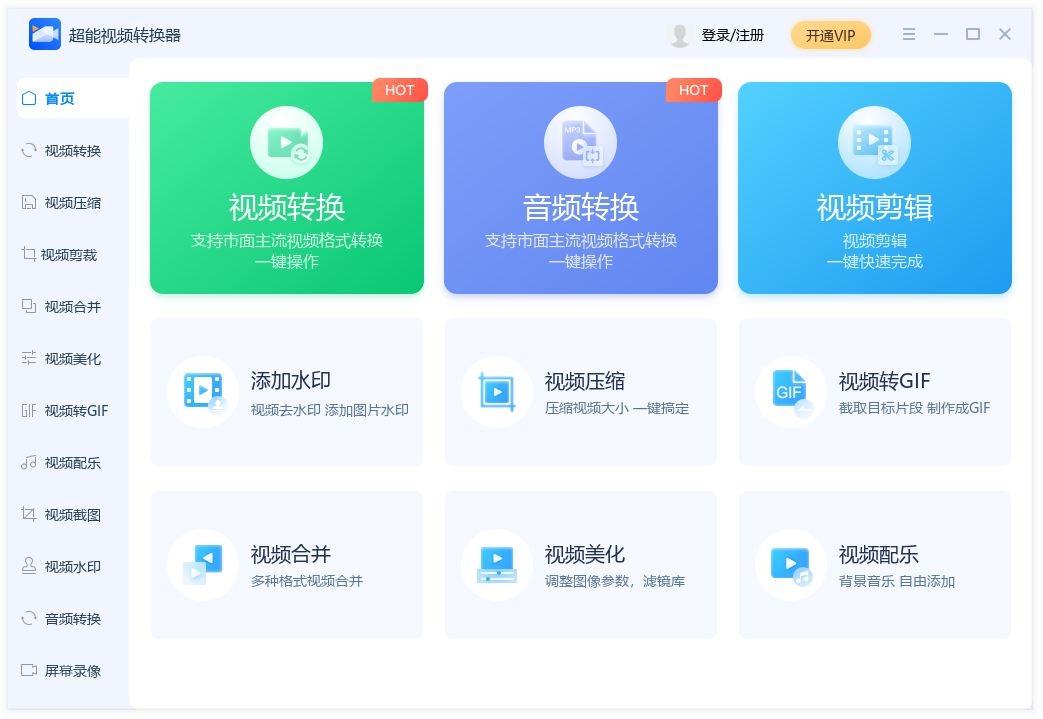Click the 登录/注册 link
The image size is (1043, 719).
coord(732,35)
